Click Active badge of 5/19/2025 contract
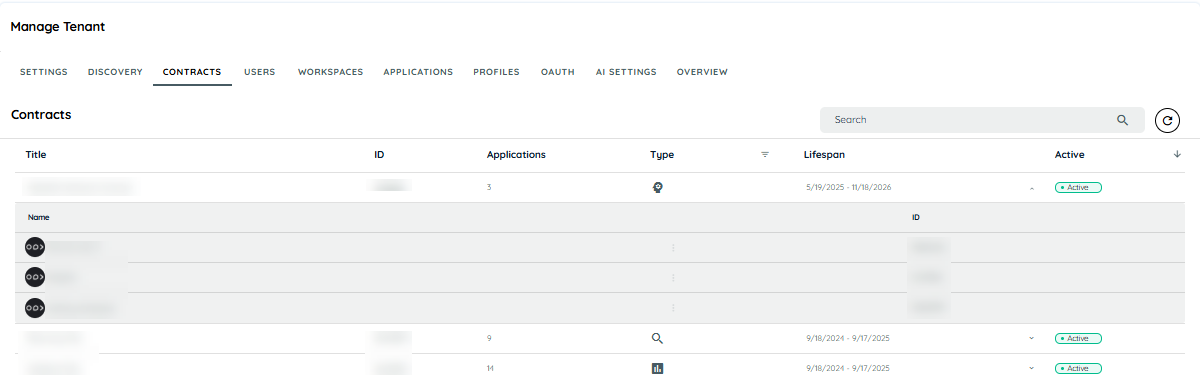The width and height of the screenshot is (1200, 383). pos(1078,187)
